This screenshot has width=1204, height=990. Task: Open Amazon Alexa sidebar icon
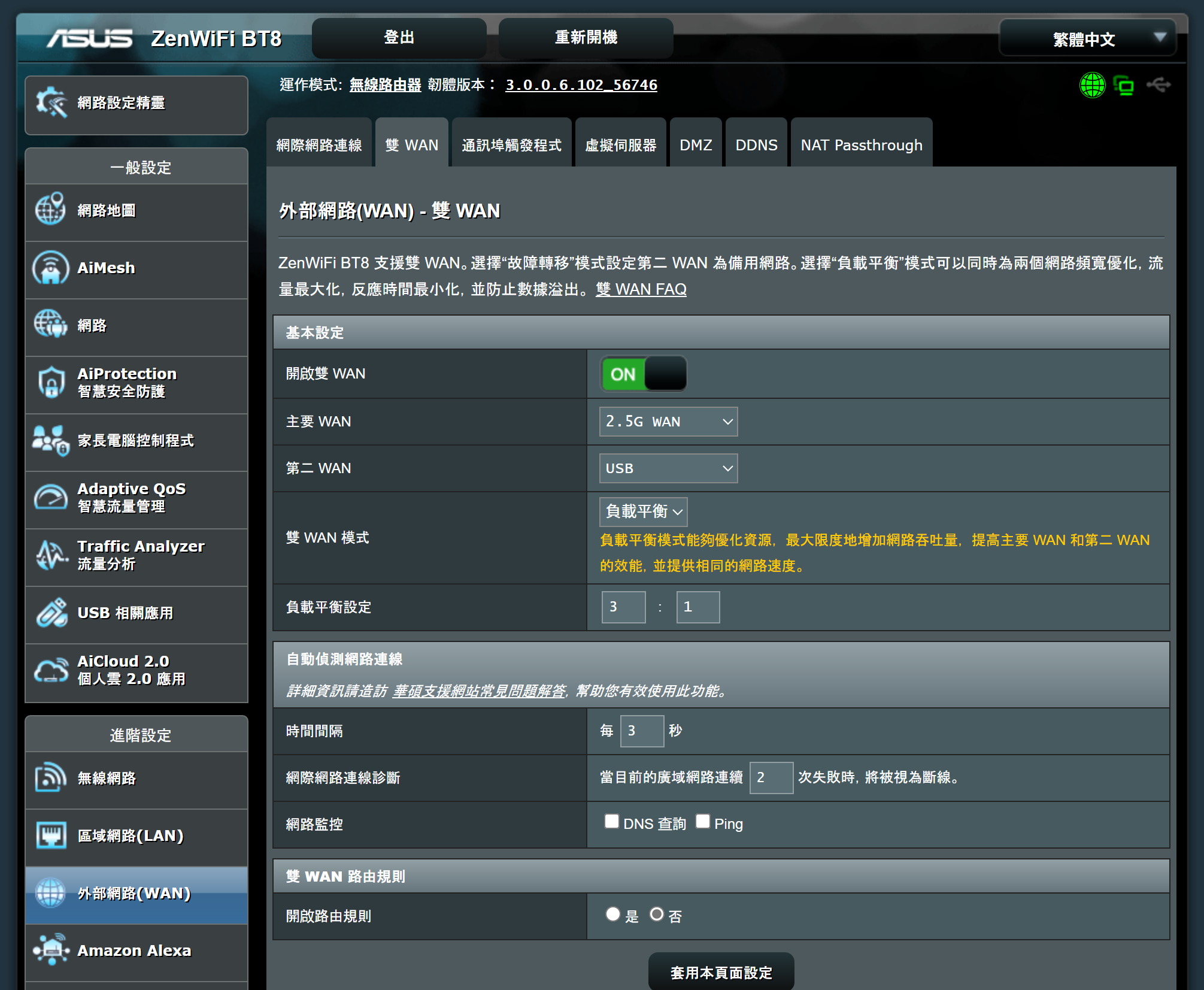(51, 950)
